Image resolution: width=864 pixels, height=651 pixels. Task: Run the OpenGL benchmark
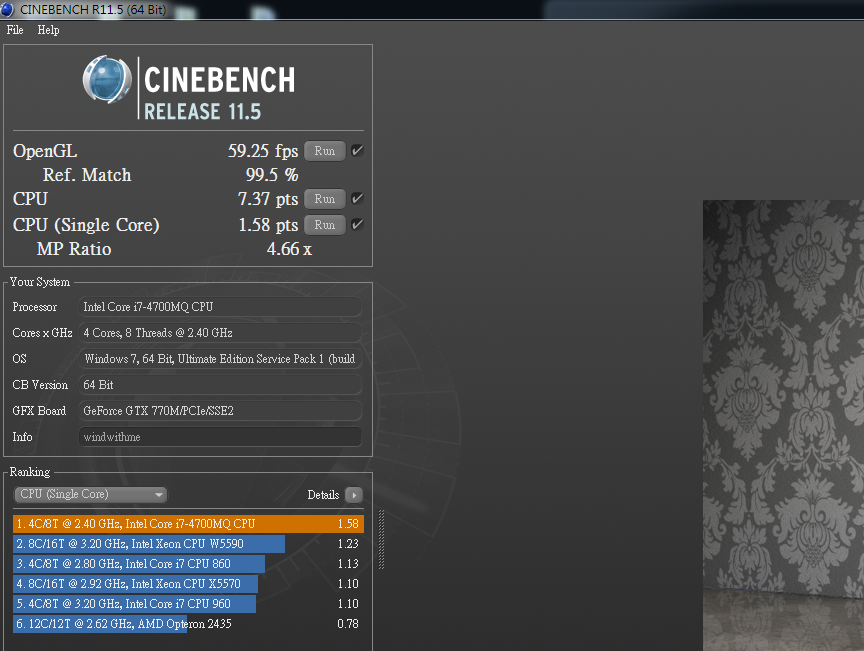pyautogui.click(x=325, y=151)
